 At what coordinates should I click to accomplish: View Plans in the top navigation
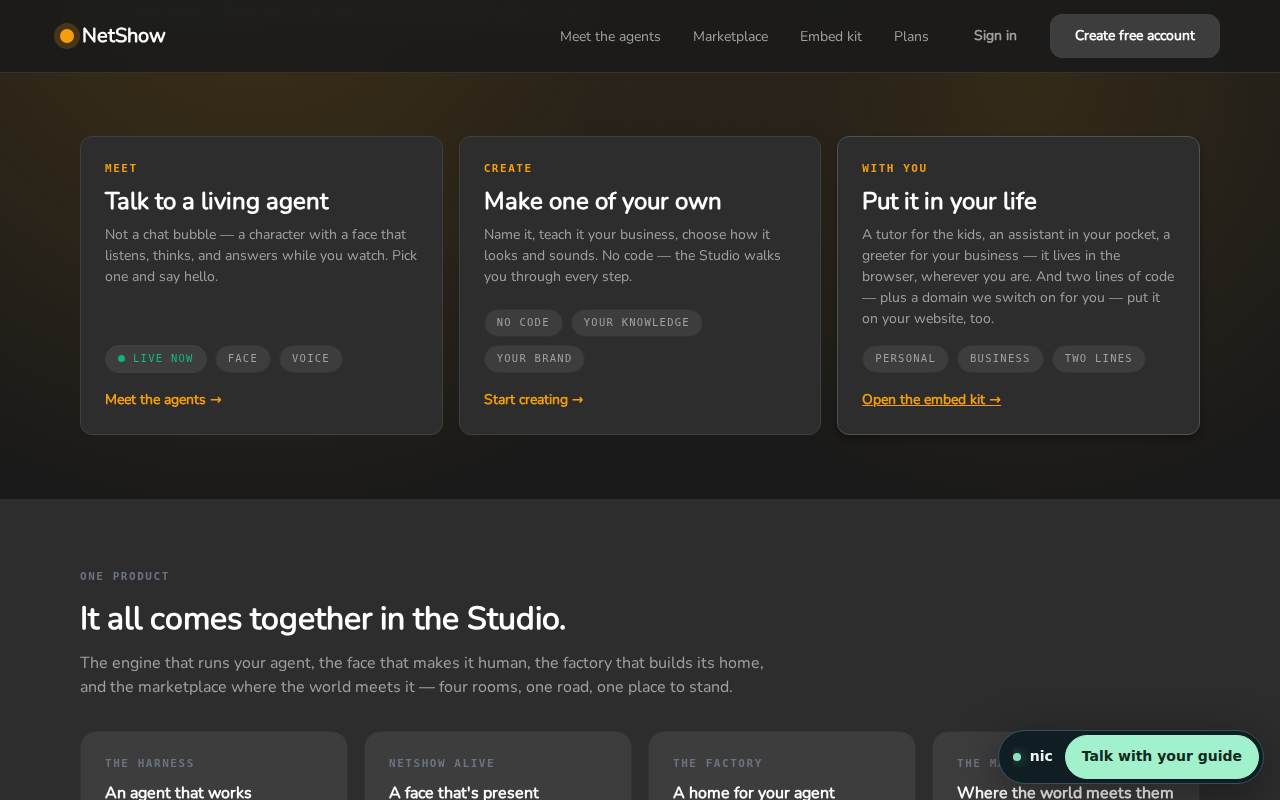click(911, 36)
